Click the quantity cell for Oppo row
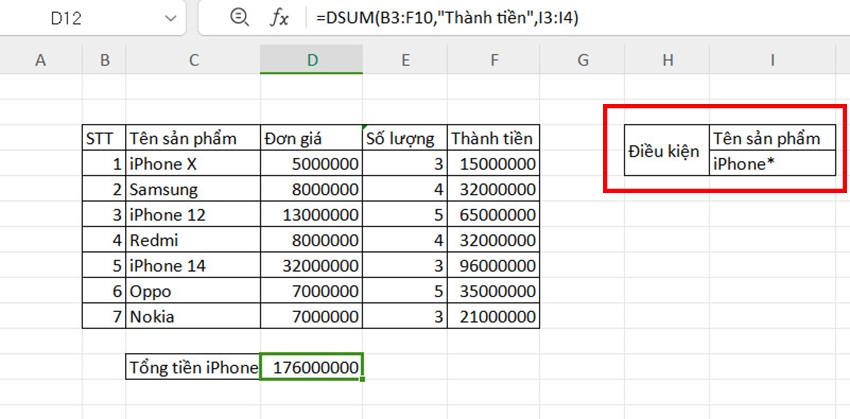 click(405, 291)
